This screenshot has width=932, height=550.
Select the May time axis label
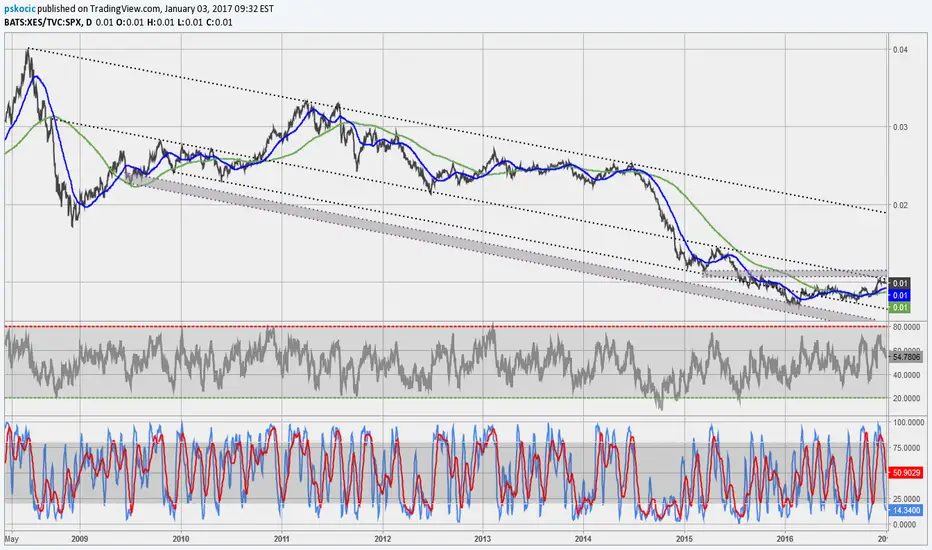click(12, 539)
